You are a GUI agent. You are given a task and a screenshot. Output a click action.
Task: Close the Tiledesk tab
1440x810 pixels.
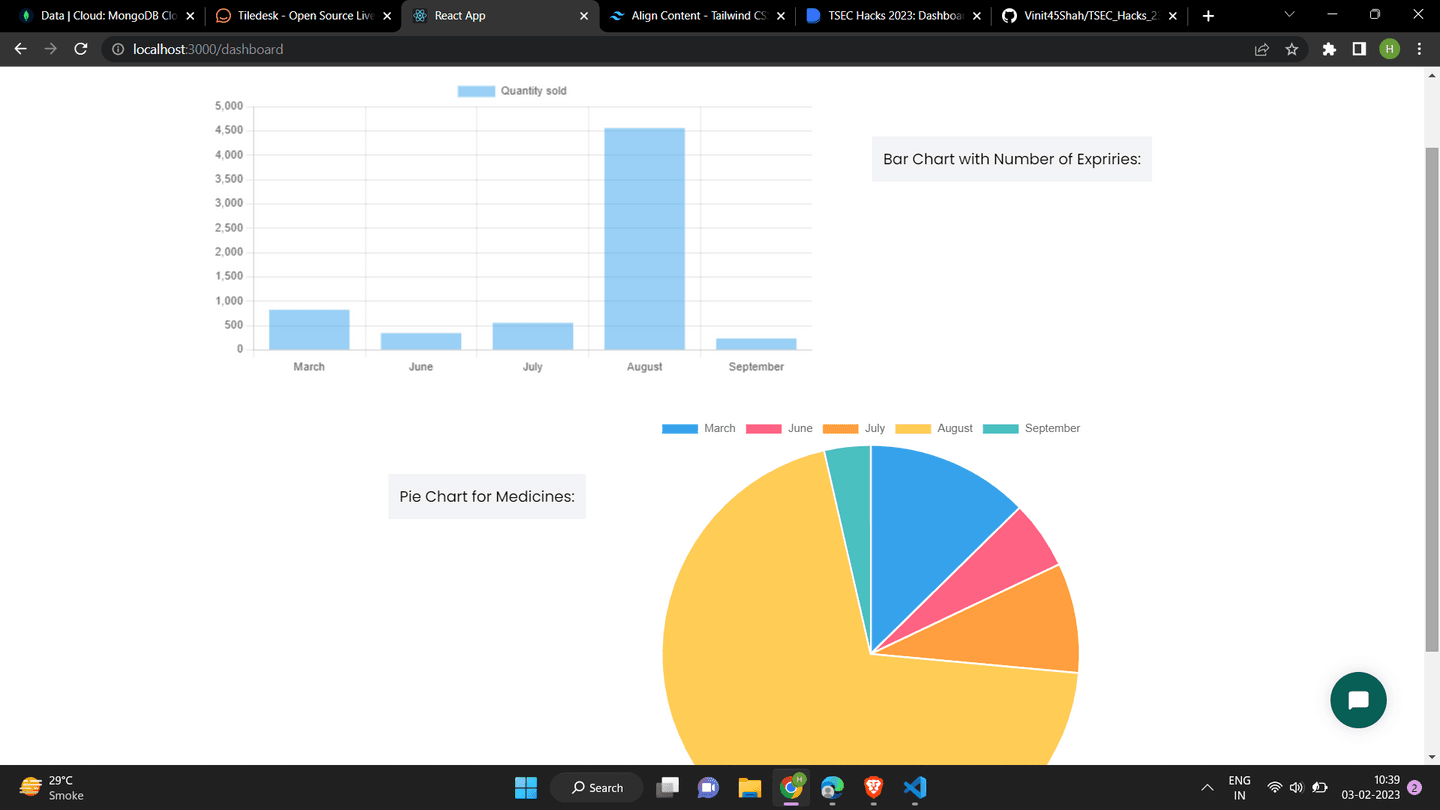387,16
